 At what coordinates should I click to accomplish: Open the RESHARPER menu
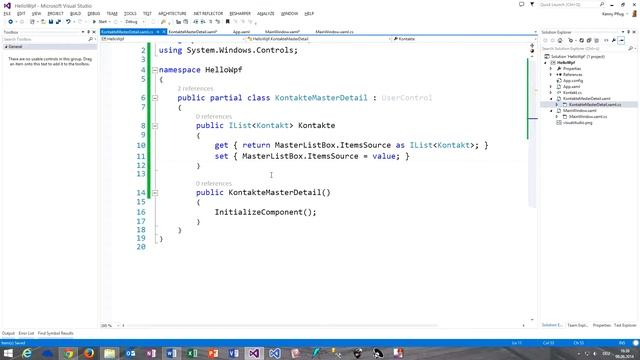pos(240,13)
